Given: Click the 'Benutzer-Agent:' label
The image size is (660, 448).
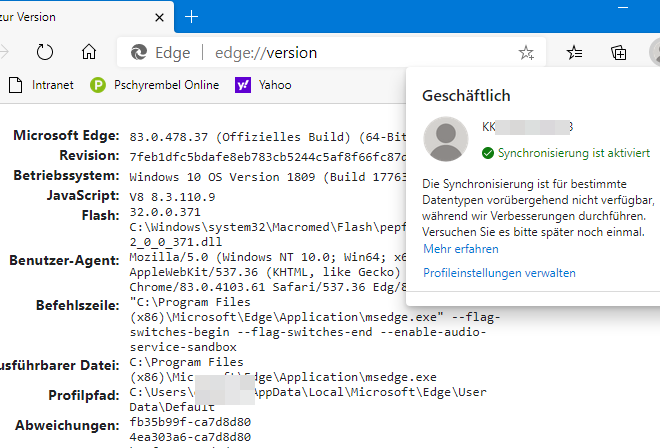Looking at the screenshot, I should [x=64, y=261].
